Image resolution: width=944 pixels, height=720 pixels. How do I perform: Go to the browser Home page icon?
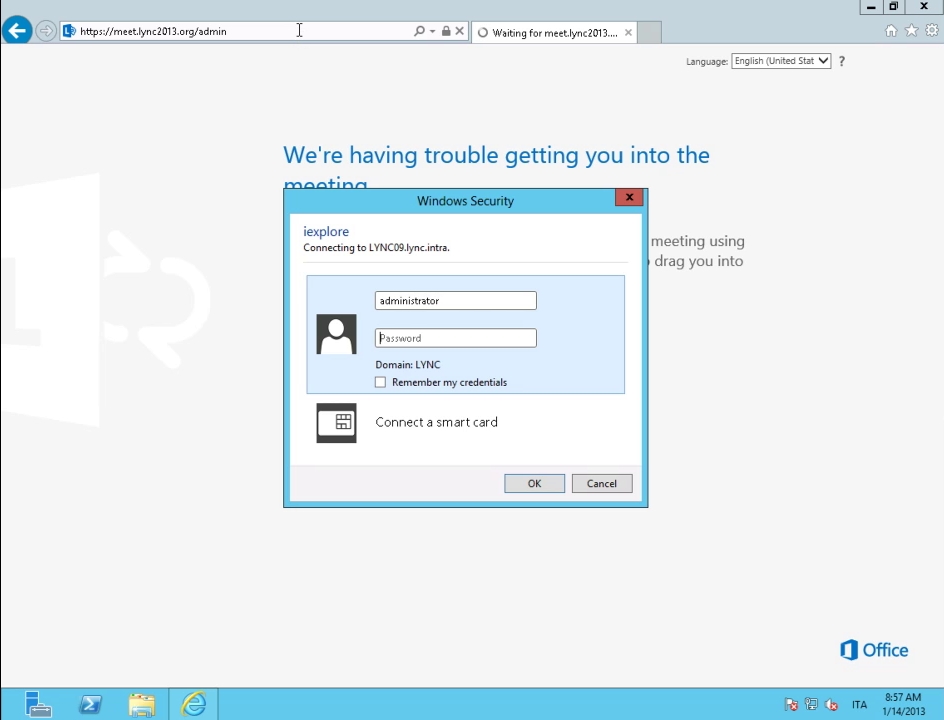[x=891, y=30]
